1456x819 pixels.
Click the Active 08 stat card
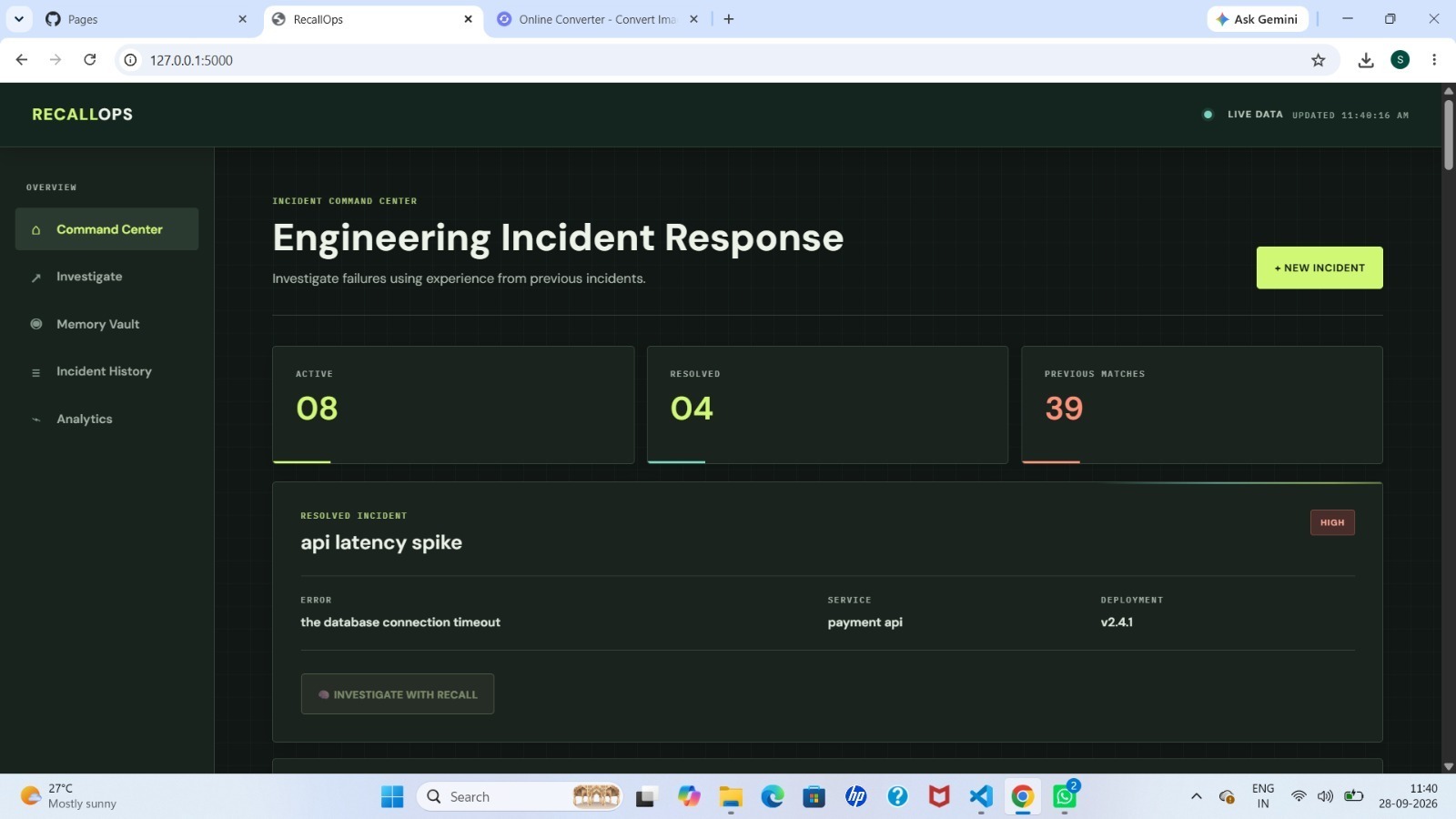point(453,405)
